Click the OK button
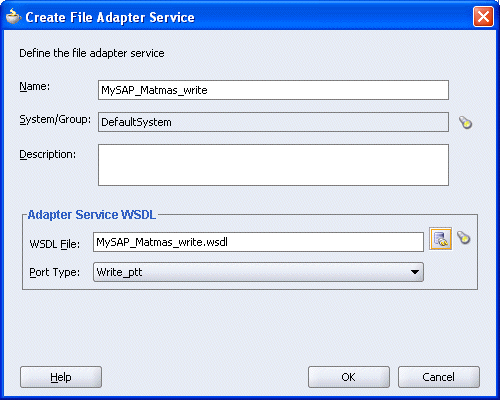 tap(349, 377)
